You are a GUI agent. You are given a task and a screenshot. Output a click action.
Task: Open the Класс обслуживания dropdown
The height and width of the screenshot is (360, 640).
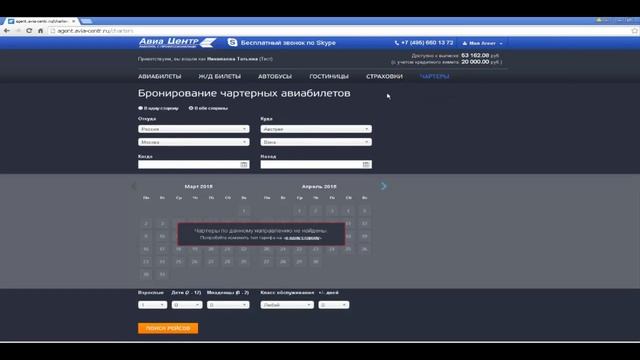point(287,305)
